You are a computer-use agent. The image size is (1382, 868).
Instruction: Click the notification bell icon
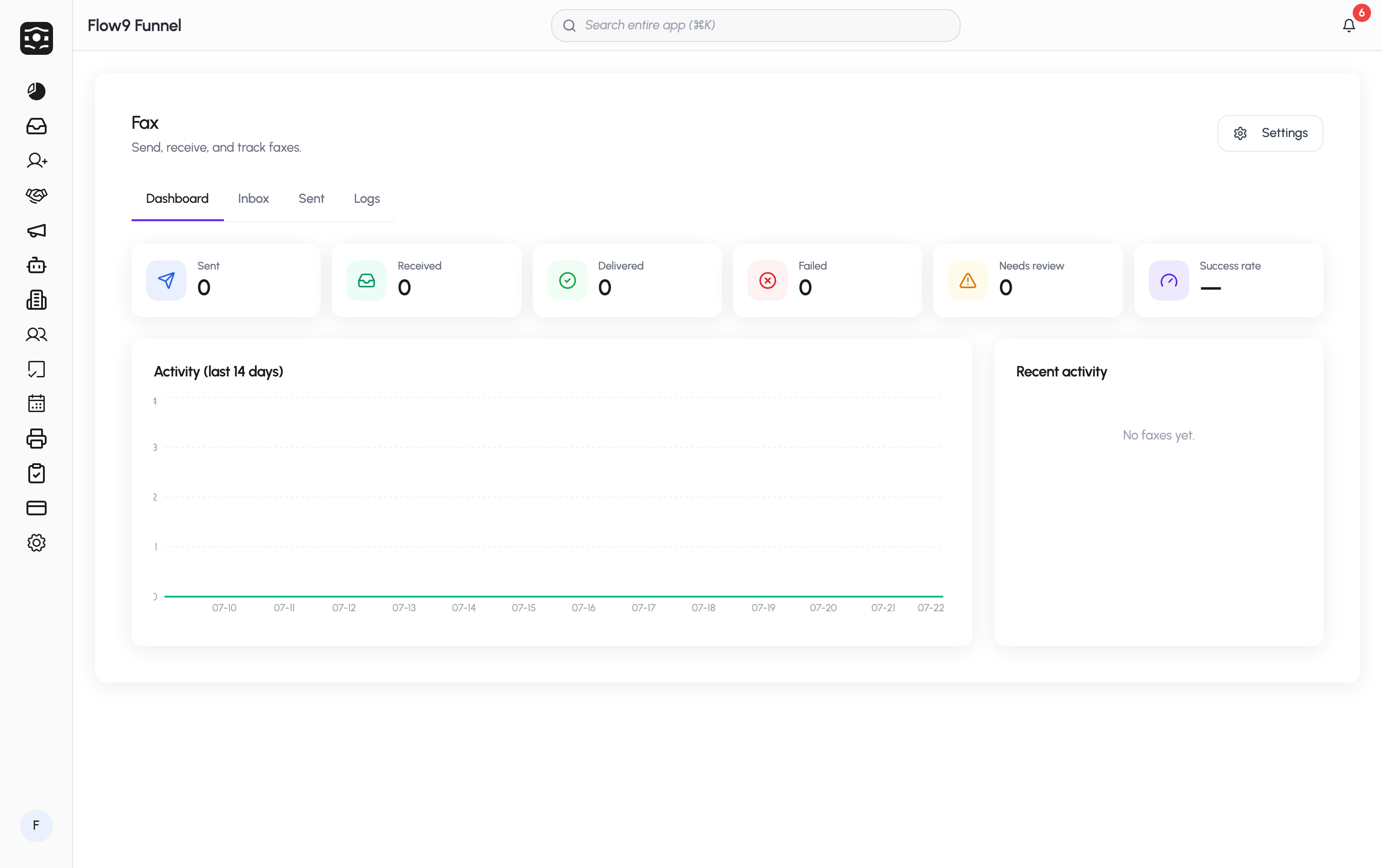[1349, 25]
